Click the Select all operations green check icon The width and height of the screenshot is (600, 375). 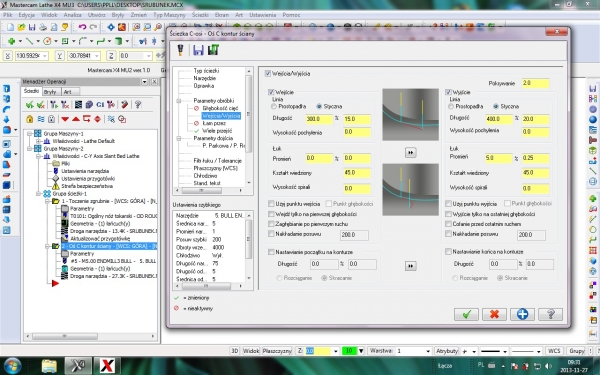(x=29, y=104)
